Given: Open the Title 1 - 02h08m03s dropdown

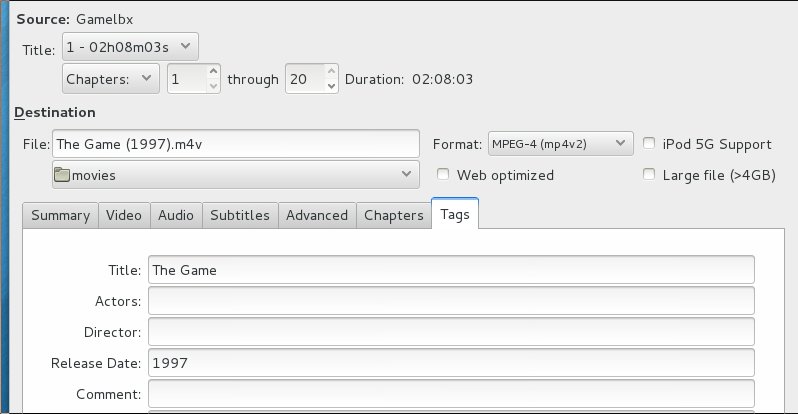Looking at the screenshot, I should tap(130, 47).
